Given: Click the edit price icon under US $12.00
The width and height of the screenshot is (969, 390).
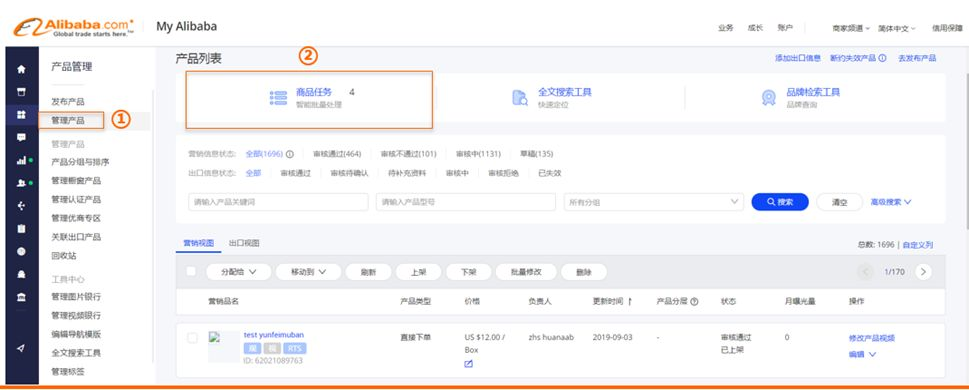Looking at the screenshot, I should click(x=468, y=364).
